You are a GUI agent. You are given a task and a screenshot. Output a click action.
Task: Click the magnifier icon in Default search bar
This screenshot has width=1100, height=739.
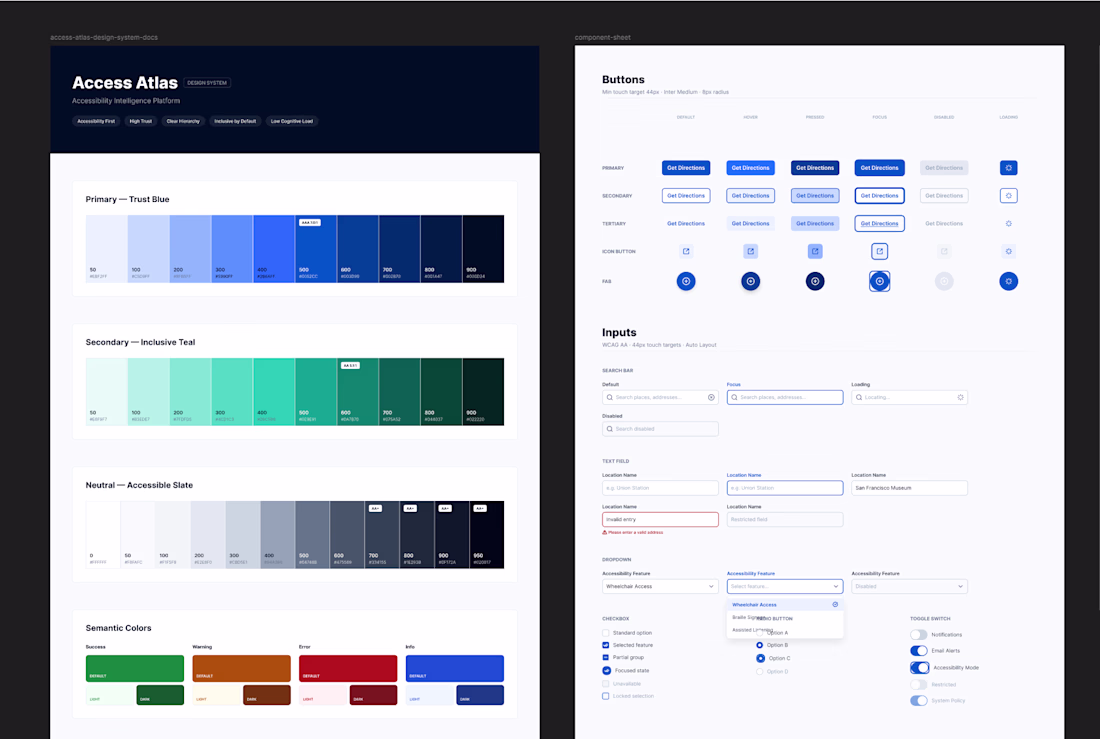(610, 397)
